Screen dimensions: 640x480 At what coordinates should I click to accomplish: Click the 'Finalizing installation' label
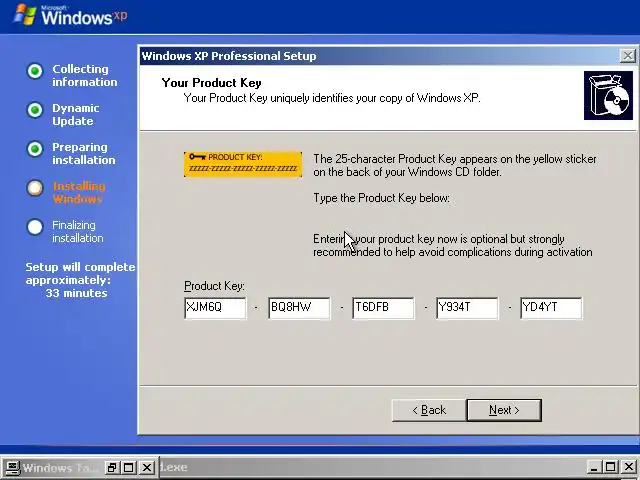pyautogui.click(x=78, y=231)
